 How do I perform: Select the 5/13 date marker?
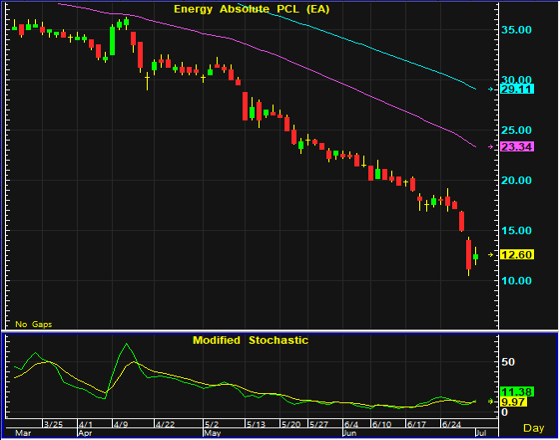tap(256, 424)
